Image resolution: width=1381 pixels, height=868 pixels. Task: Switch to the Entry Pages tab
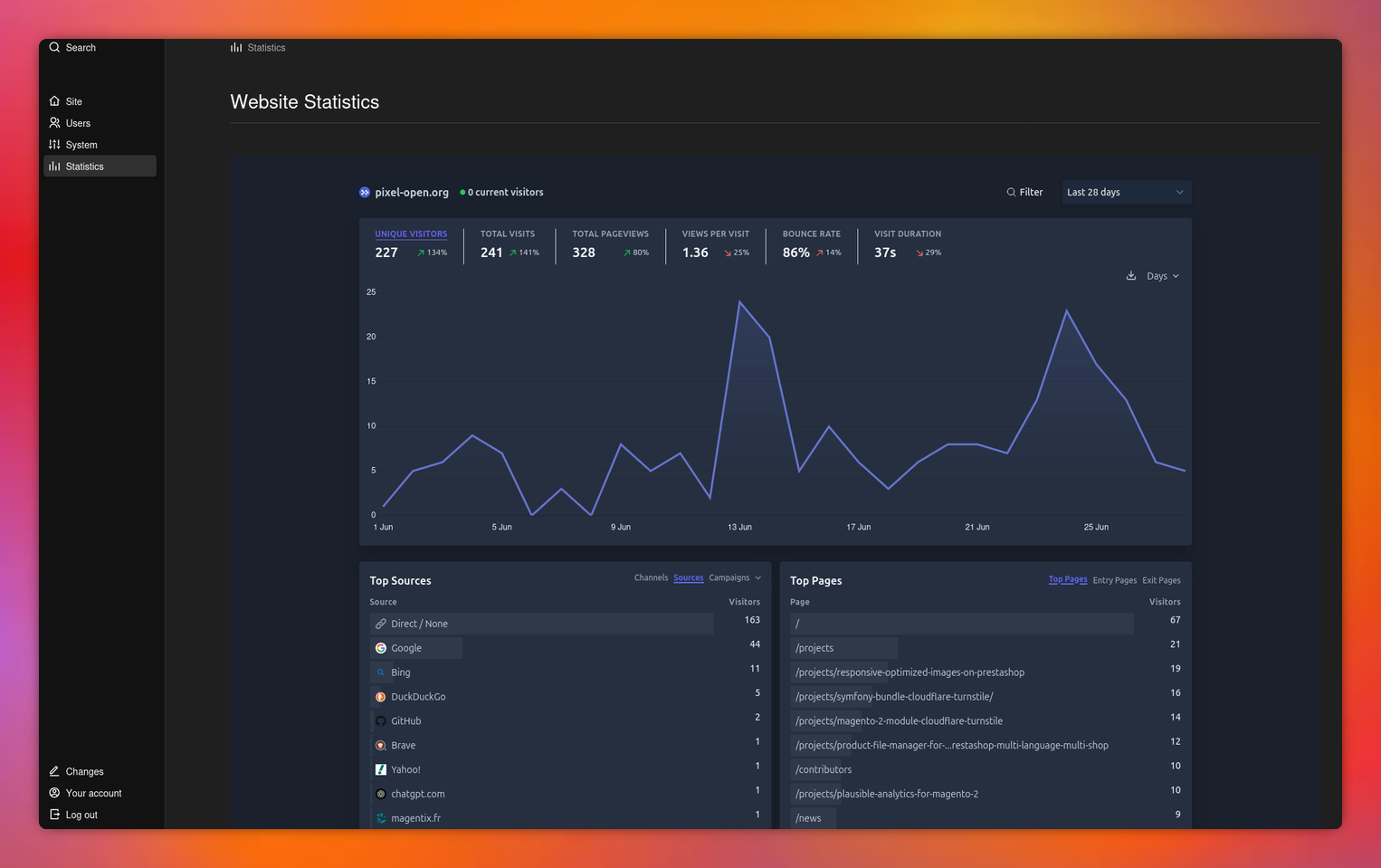click(x=1114, y=580)
